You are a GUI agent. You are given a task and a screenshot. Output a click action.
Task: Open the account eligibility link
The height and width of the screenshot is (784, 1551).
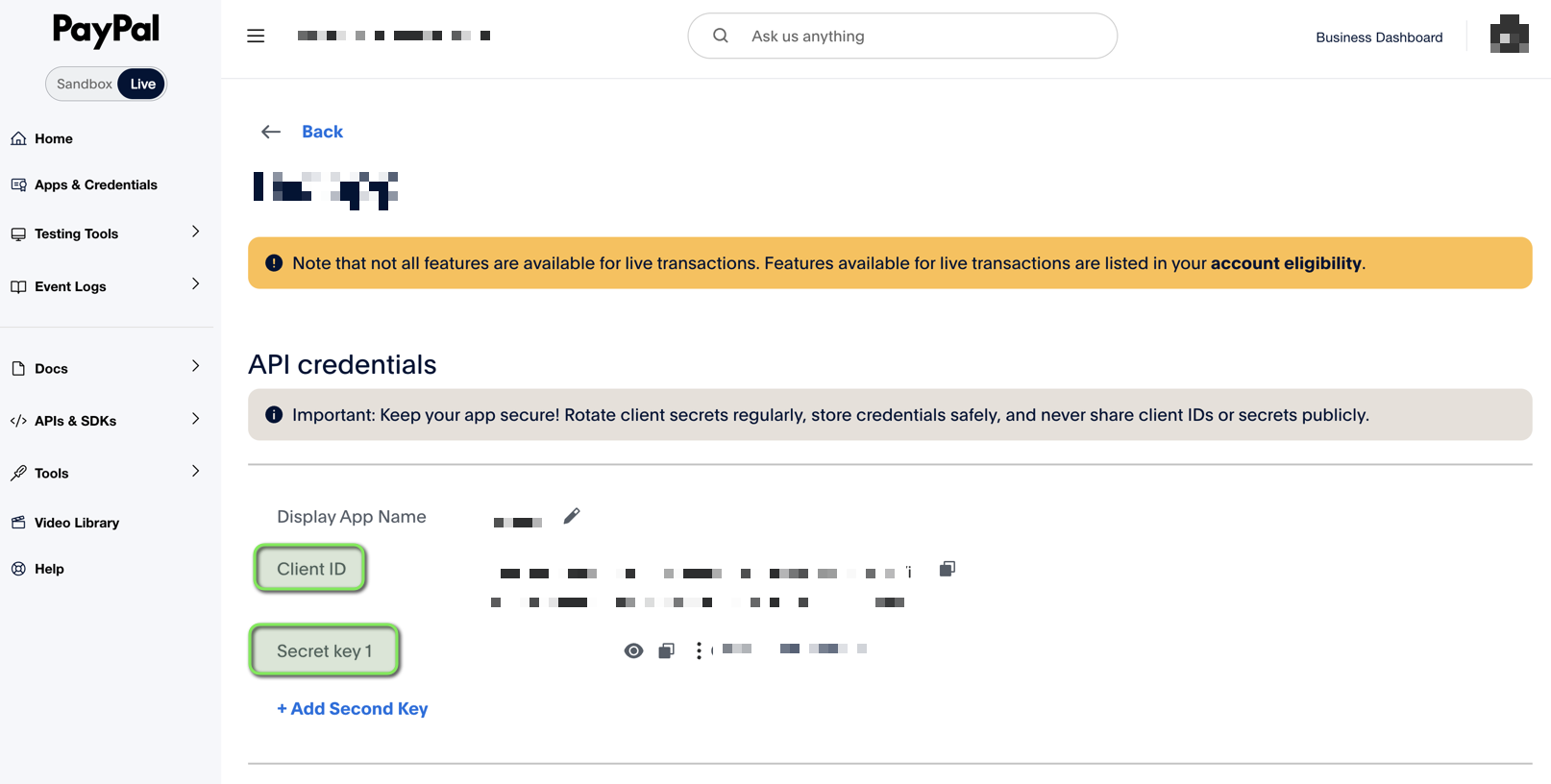coord(1286,263)
